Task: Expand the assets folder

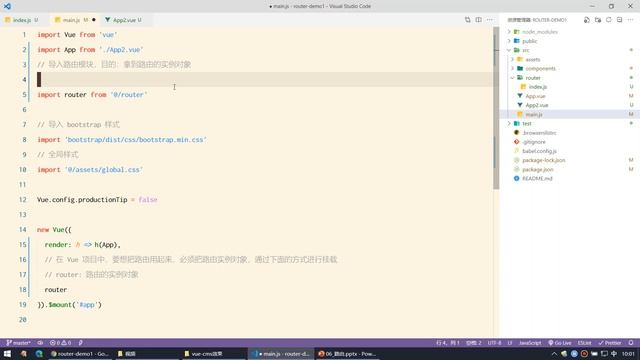Action: click(x=512, y=59)
